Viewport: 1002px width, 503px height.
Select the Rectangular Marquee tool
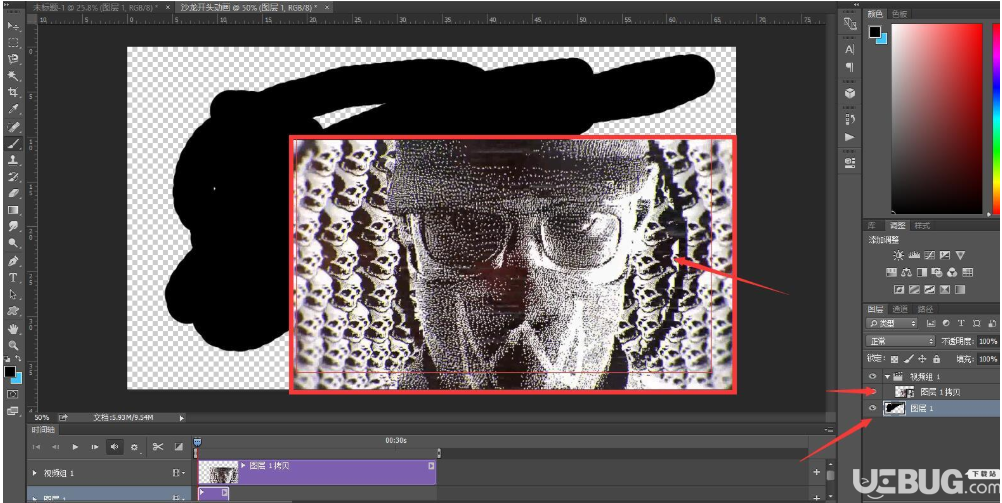(x=13, y=43)
